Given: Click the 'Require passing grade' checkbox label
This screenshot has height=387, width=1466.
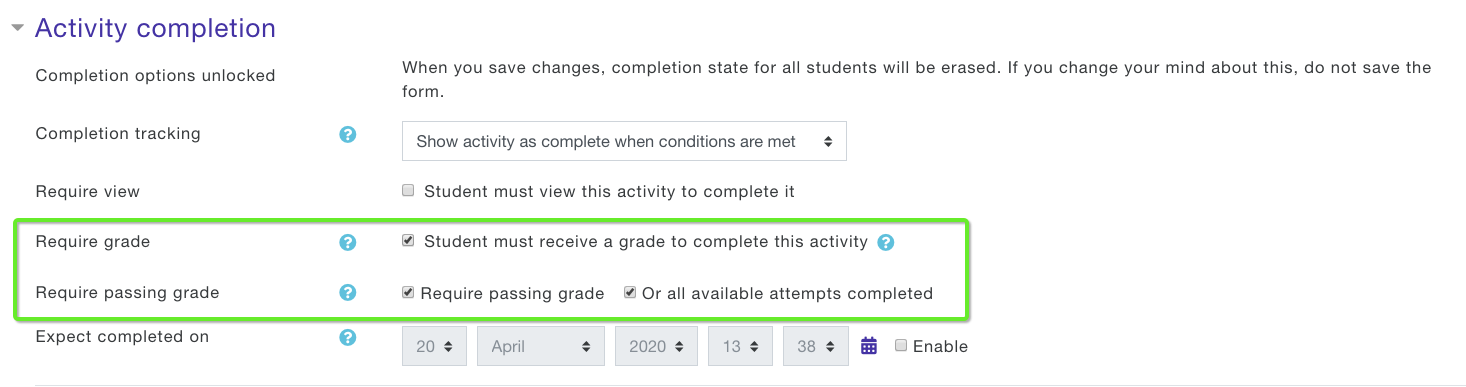Looking at the screenshot, I should pos(512,293).
